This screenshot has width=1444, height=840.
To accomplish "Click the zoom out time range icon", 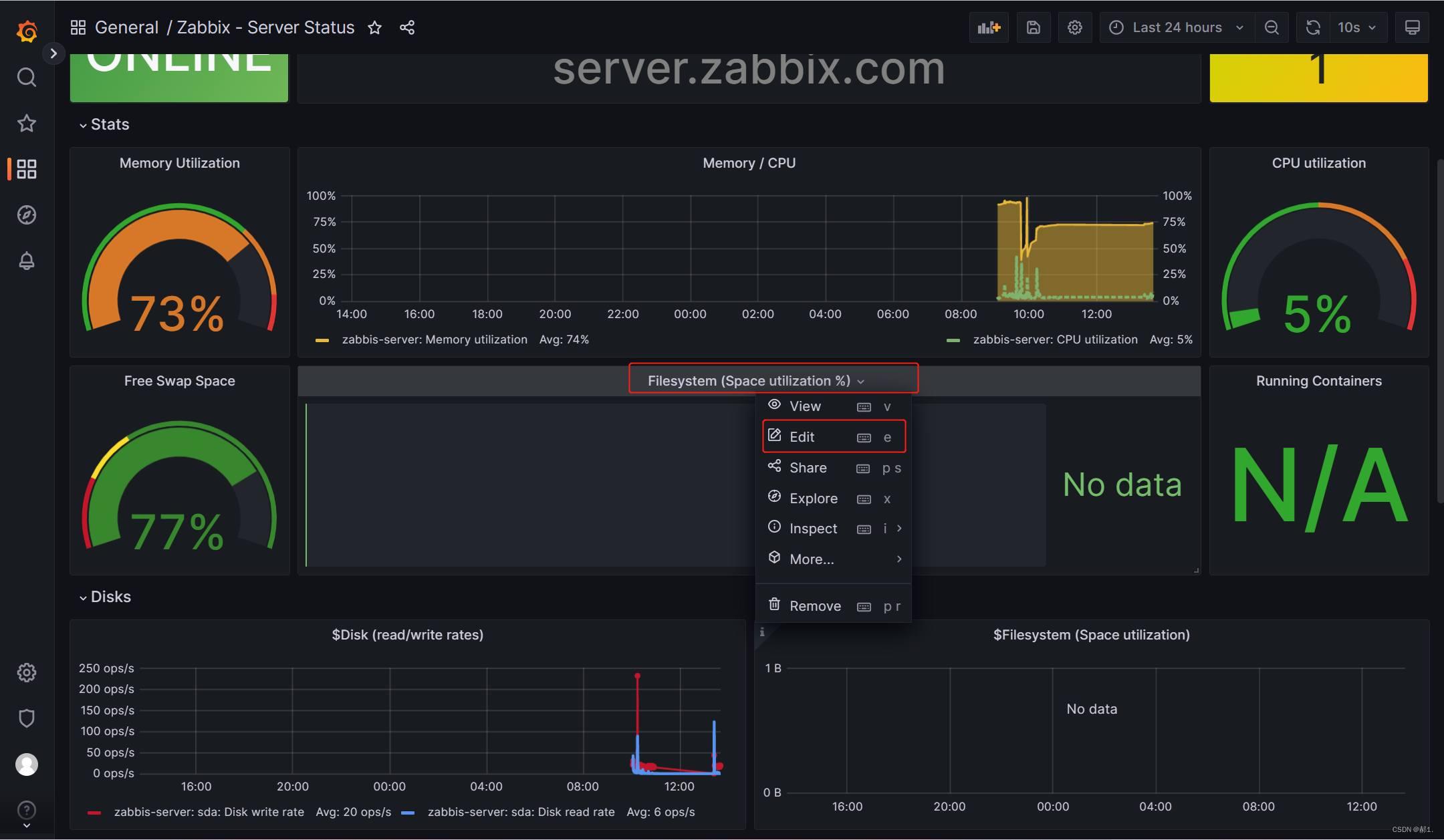I will tap(1272, 27).
